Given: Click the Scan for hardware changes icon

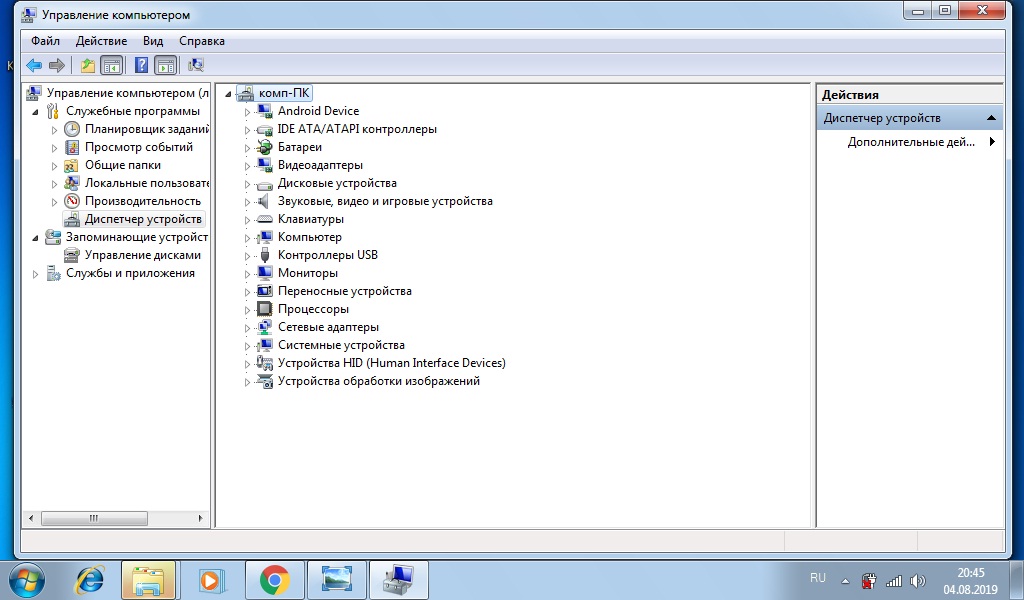Looking at the screenshot, I should pyautogui.click(x=196, y=65).
